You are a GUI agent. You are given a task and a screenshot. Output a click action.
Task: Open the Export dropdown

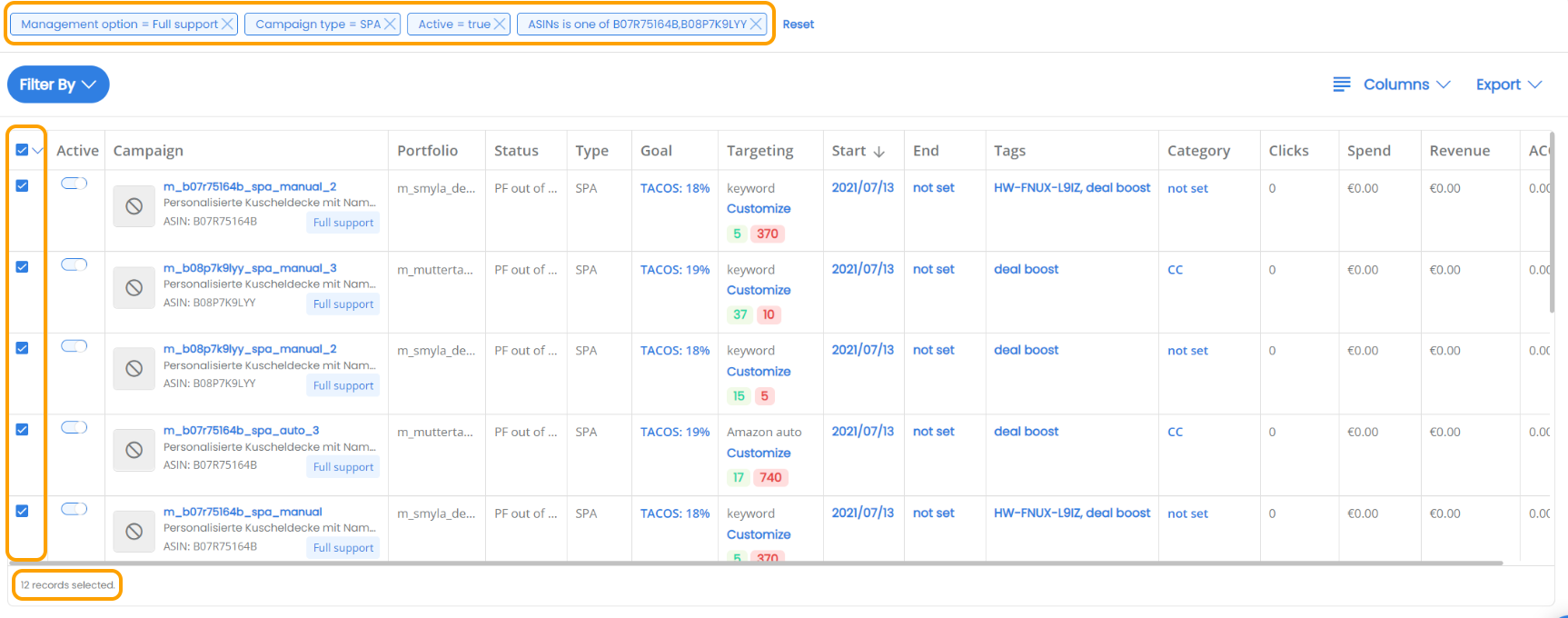[x=1509, y=85]
